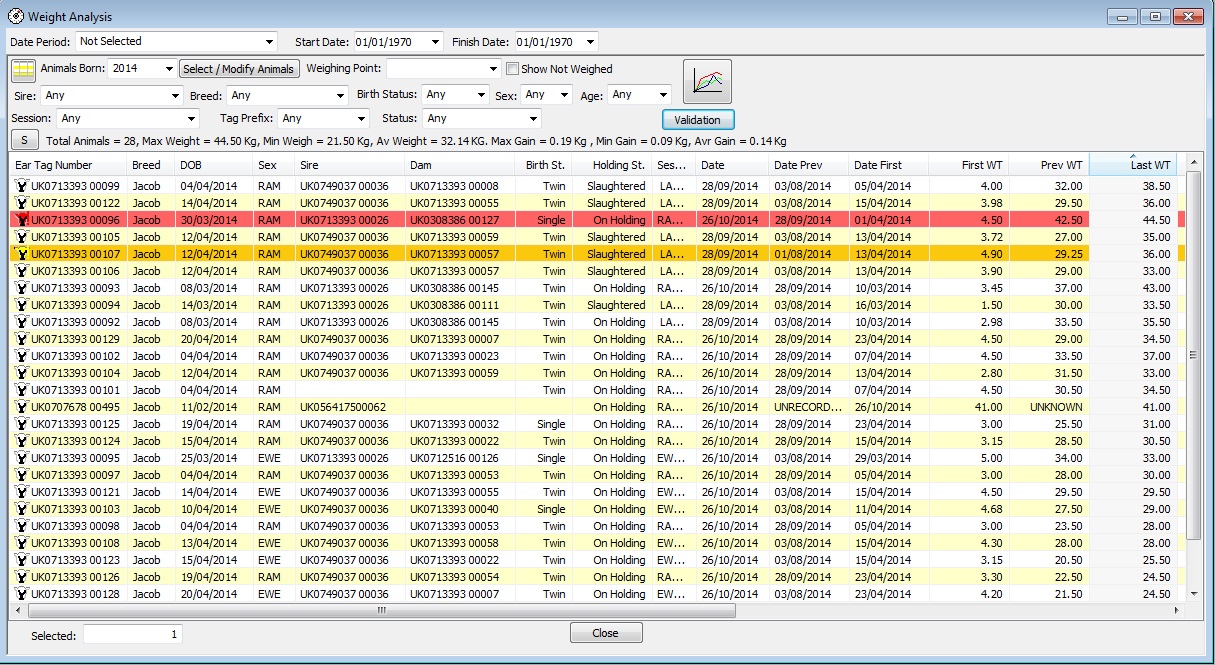Enable the Show Not Weighed checkbox
1215x665 pixels.
click(512, 69)
